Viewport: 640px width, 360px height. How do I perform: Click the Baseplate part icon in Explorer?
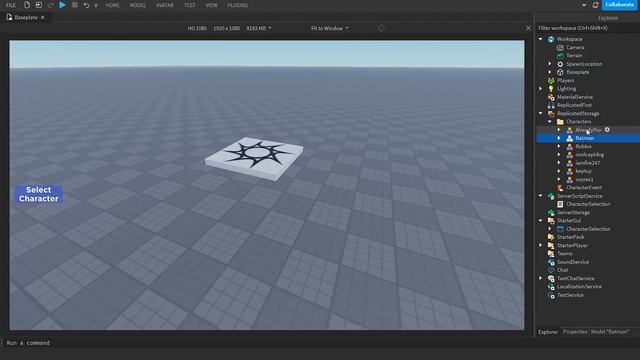(560, 72)
